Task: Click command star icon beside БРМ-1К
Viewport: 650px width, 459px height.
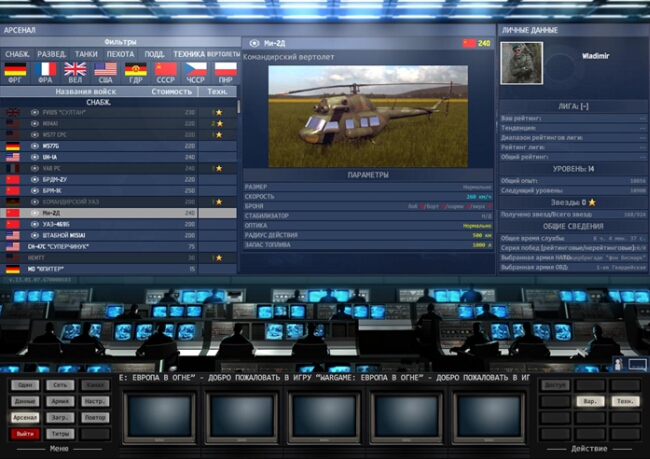Action: [x=35, y=191]
